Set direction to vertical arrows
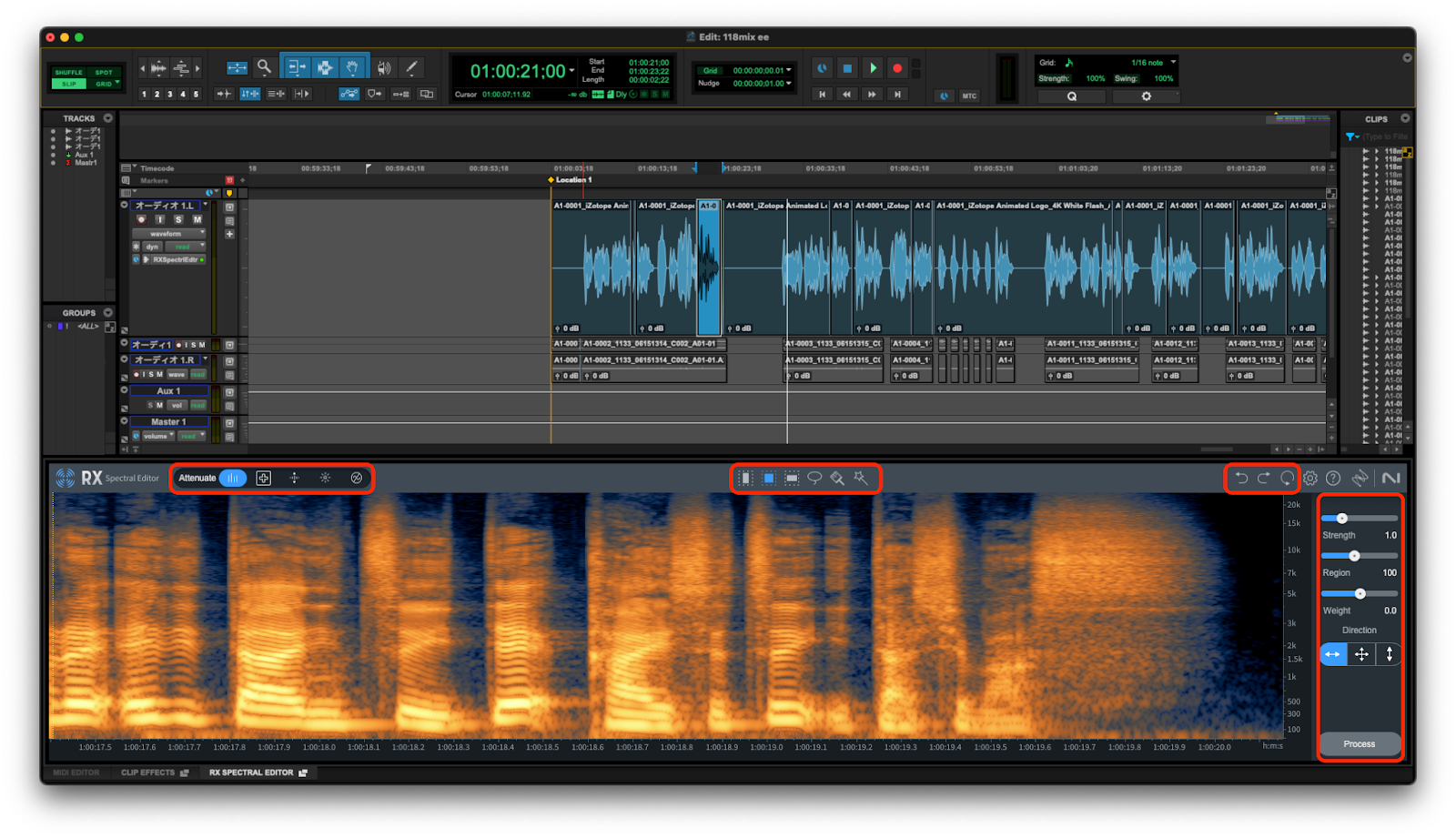The width and height of the screenshot is (1456, 838). click(x=1389, y=654)
